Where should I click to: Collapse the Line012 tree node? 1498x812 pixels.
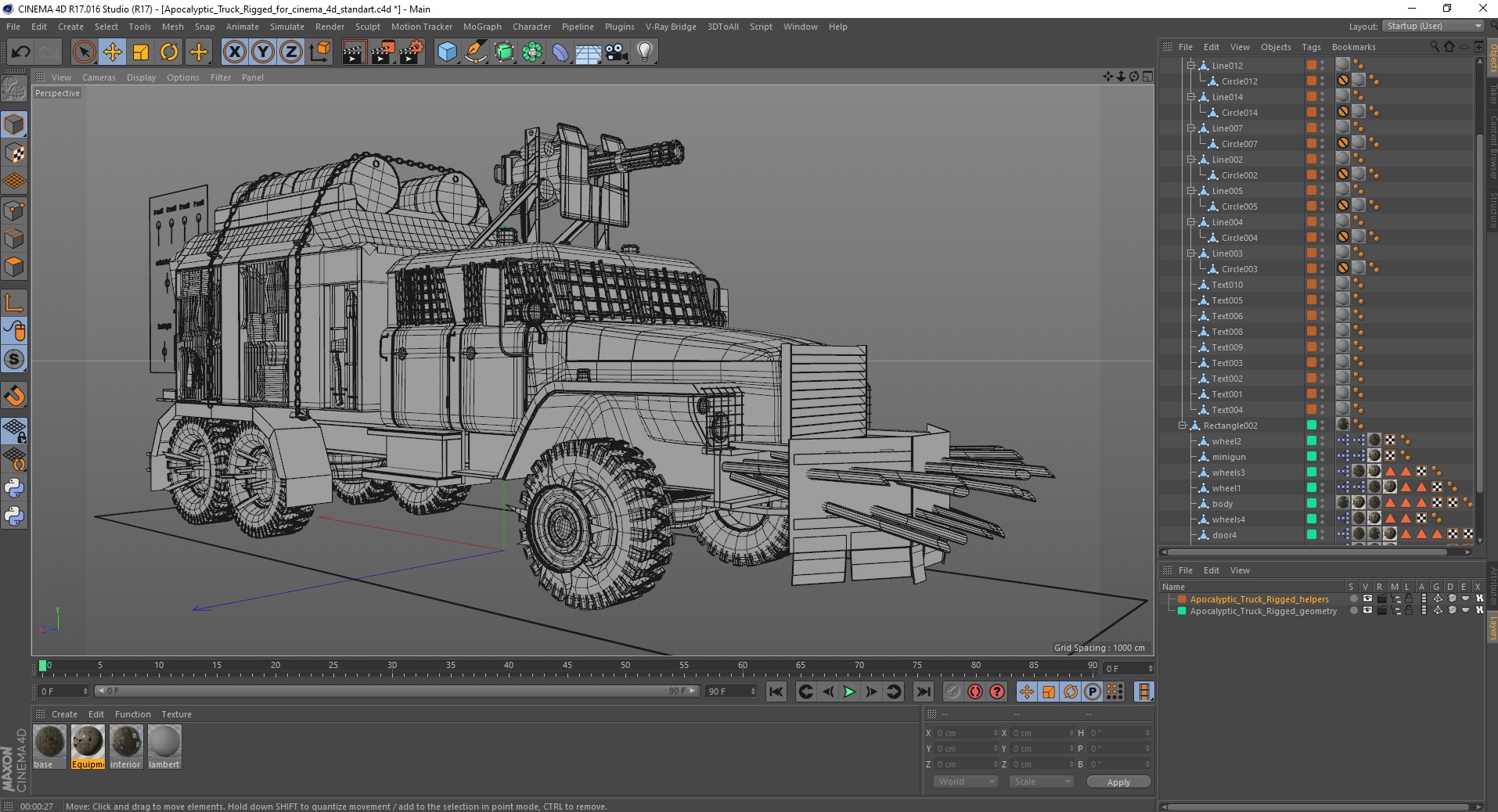(1191, 66)
